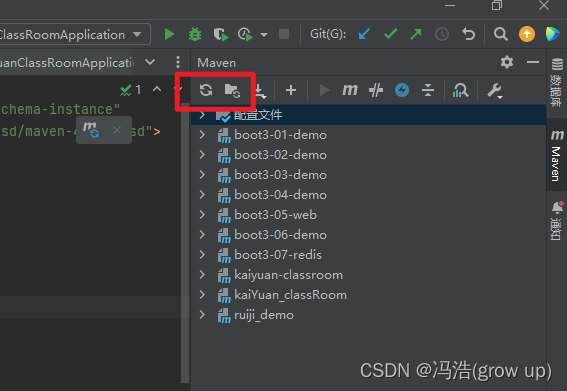The height and width of the screenshot is (391, 567).
Task: Click the Git(G): toolbar label
Action: tap(328, 34)
